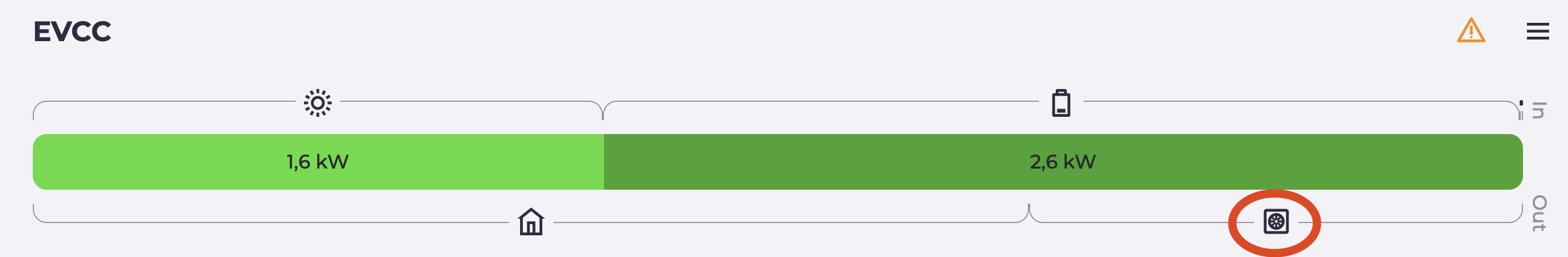Select the light green solar bar segment
The height and width of the screenshot is (257, 1568).
click(x=183, y=162)
